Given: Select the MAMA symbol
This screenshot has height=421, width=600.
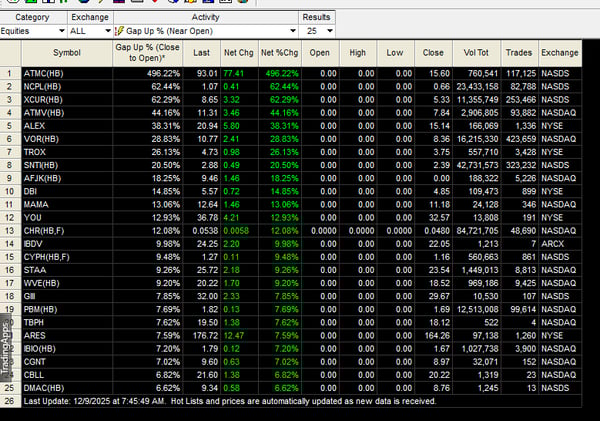Looking at the screenshot, I should 36,204.
